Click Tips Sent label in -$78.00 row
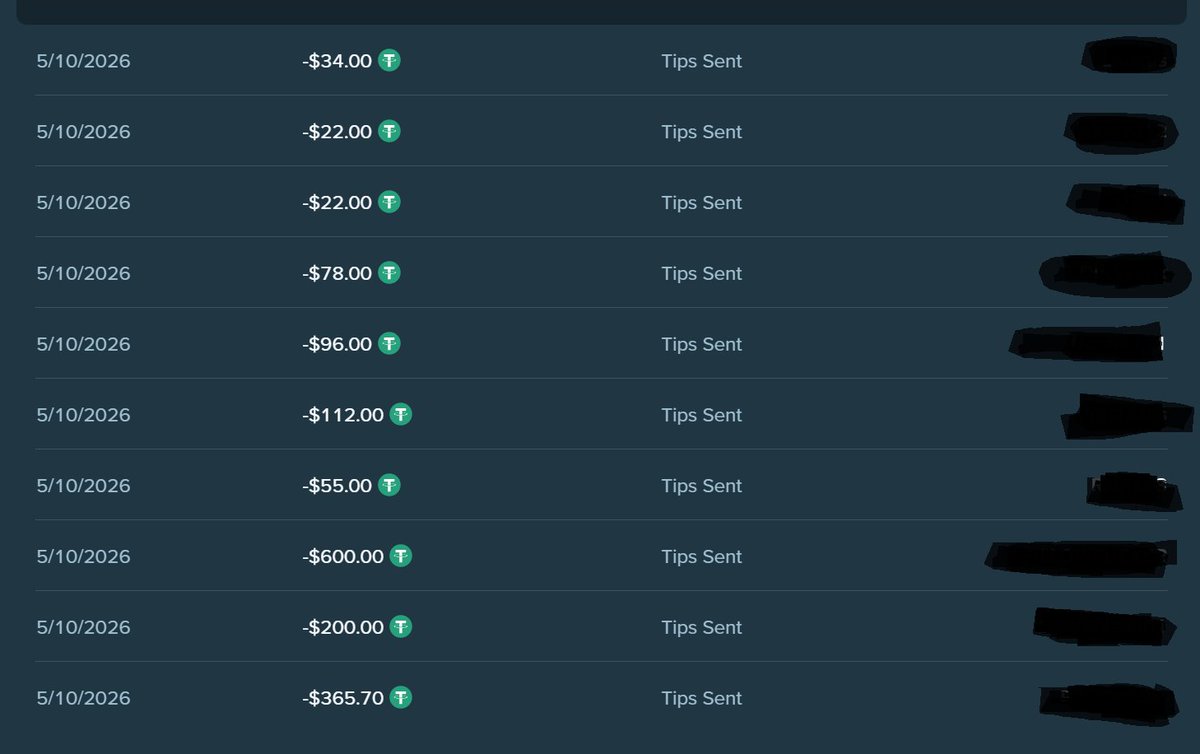 pos(702,273)
